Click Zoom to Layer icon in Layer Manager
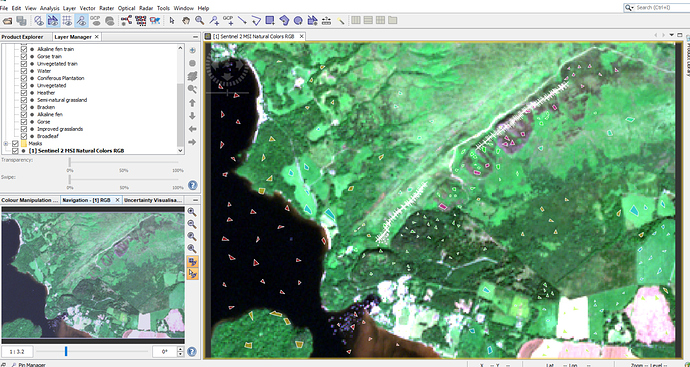Viewport: 690px width, 367px height. 192,89
